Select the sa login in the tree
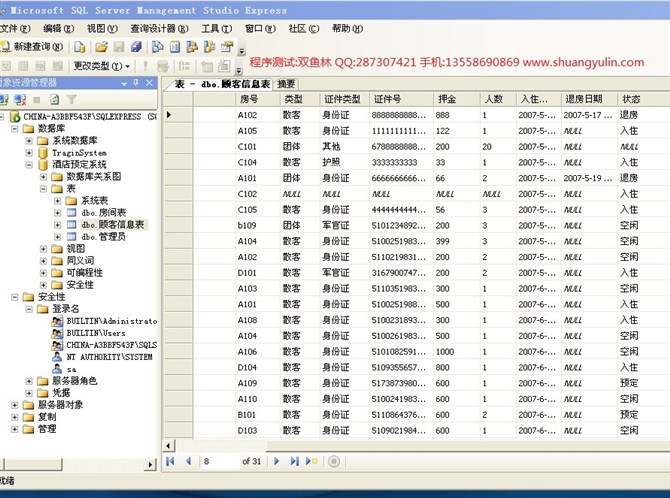 pyautogui.click(x=72, y=369)
